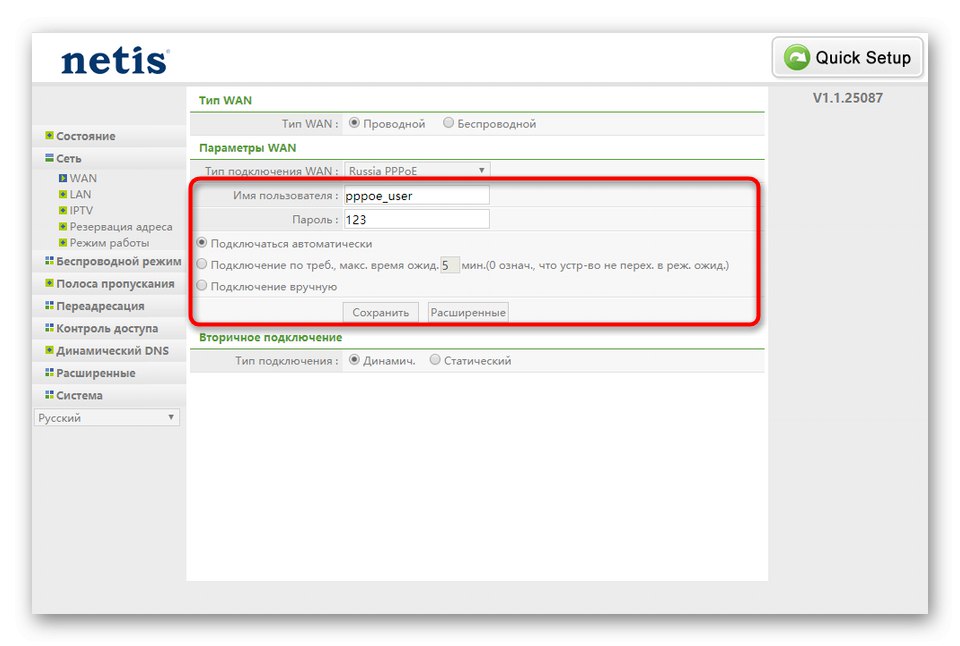Expand the Система section
Image resolution: width=960 pixels, height=646 pixels.
click(x=79, y=395)
